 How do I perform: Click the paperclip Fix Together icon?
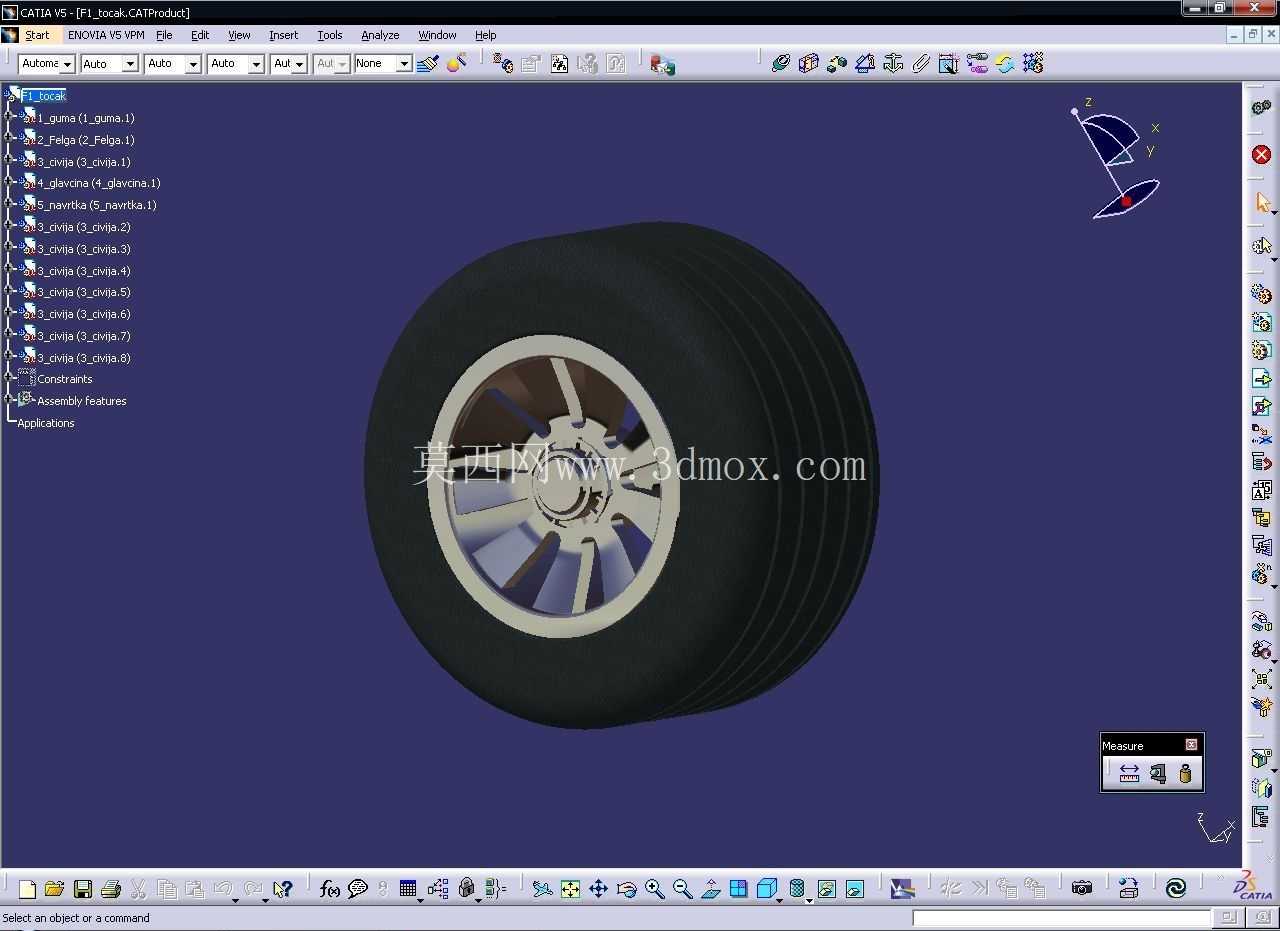921,64
